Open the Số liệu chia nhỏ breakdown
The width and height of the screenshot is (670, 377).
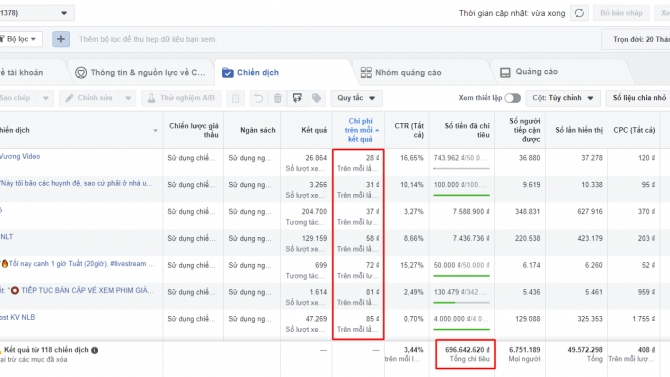638,98
